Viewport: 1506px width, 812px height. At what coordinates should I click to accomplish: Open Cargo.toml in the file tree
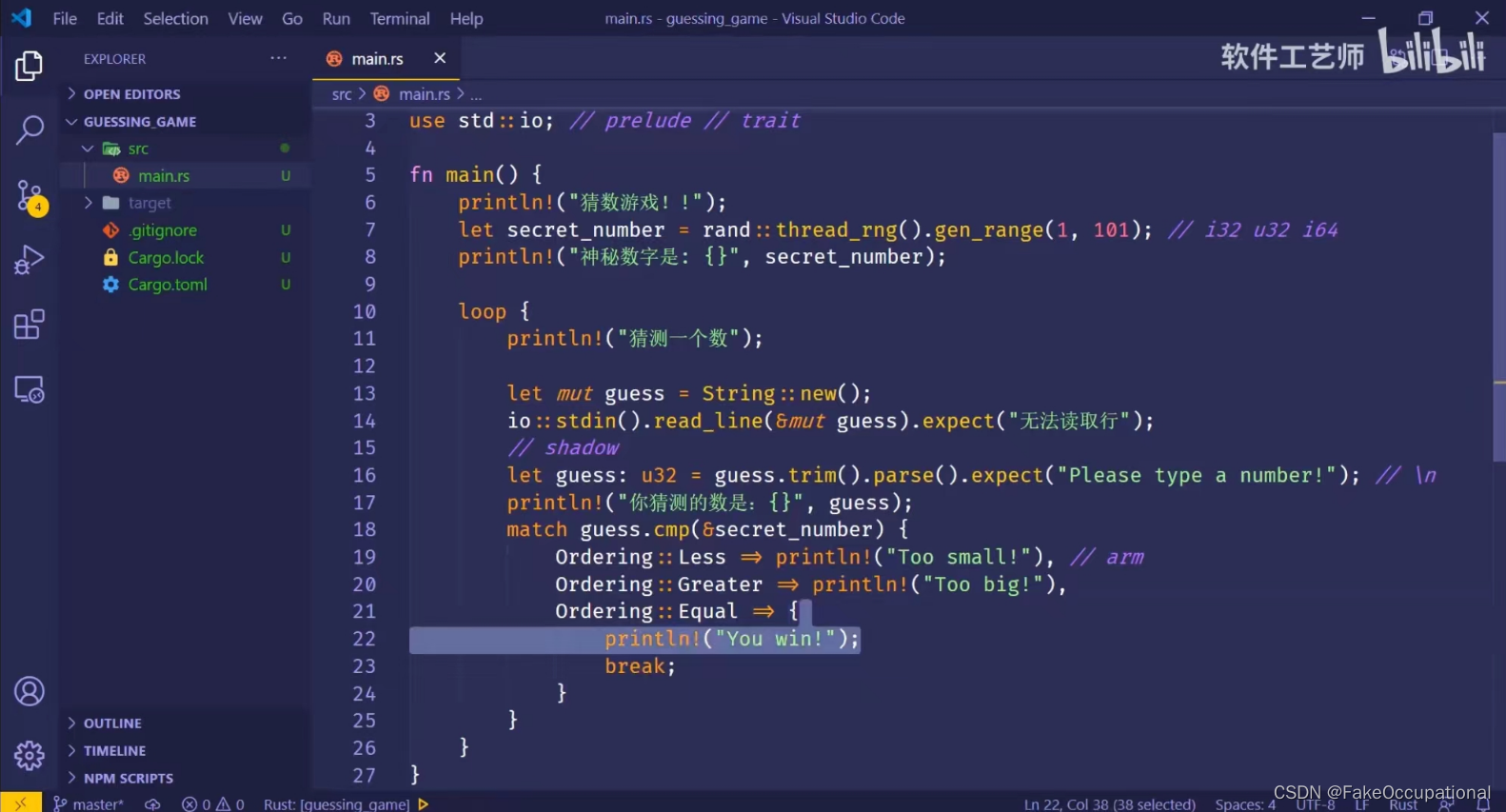[168, 285]
